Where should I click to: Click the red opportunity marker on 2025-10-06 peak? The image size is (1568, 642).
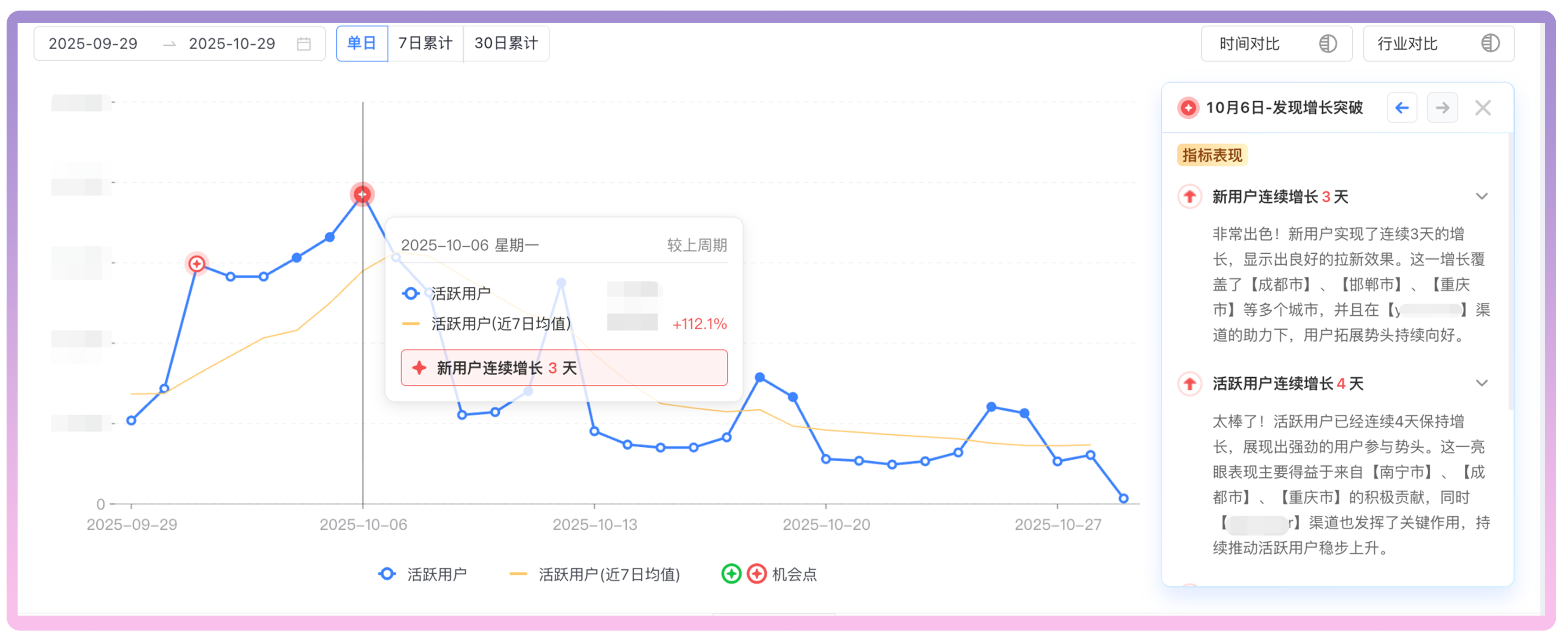[362, 194]
